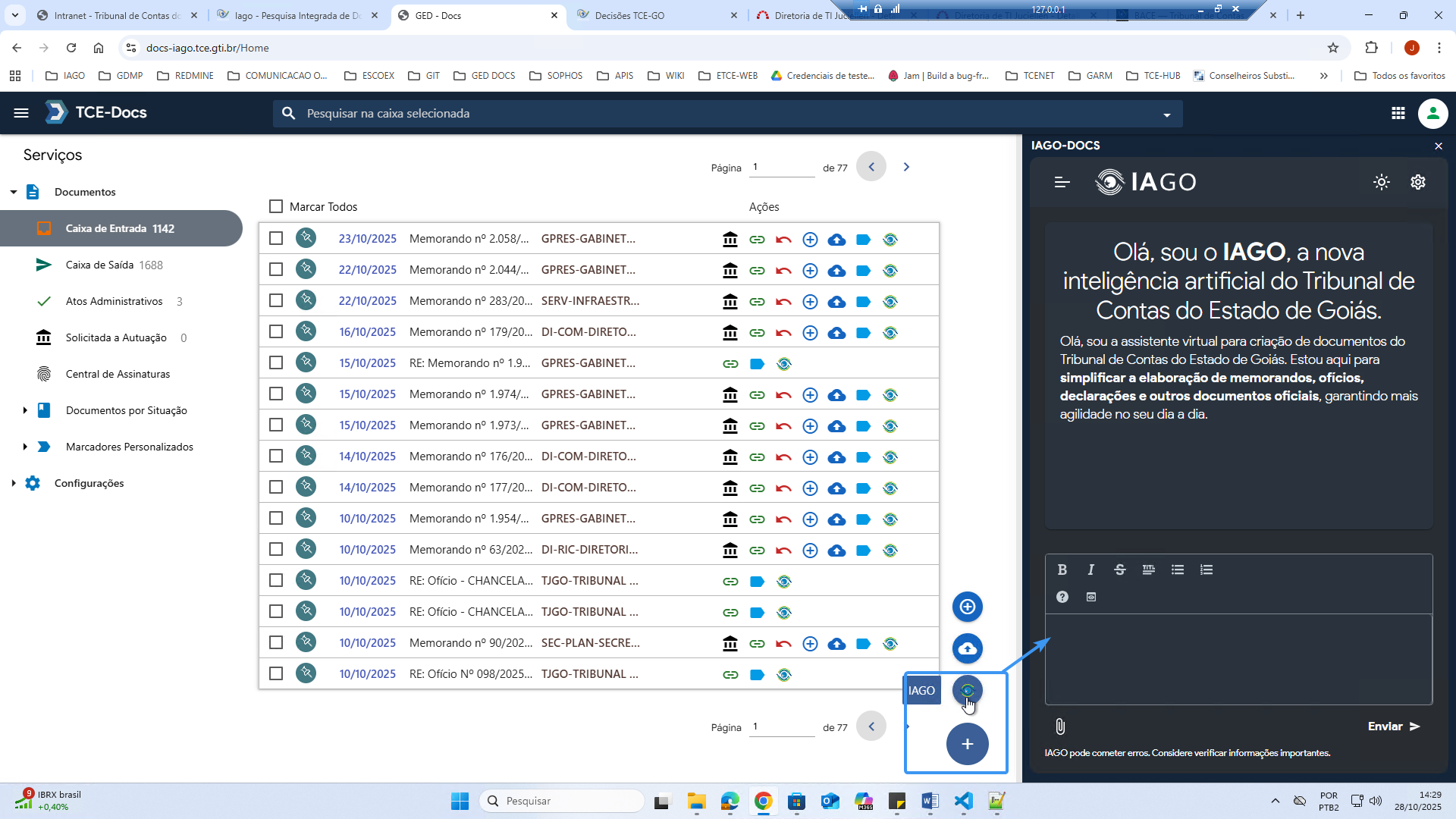Go to next page arrow at top
Screen dimensions: 1456x819
(x=905, y=167)
